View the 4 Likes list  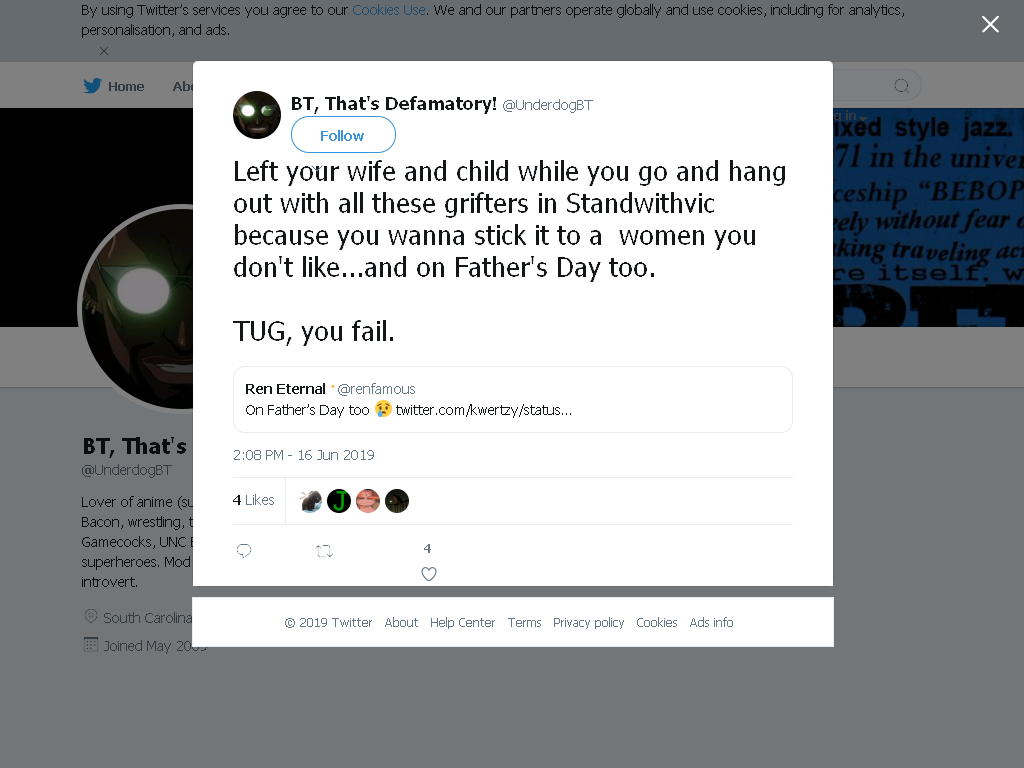point(253,500)
